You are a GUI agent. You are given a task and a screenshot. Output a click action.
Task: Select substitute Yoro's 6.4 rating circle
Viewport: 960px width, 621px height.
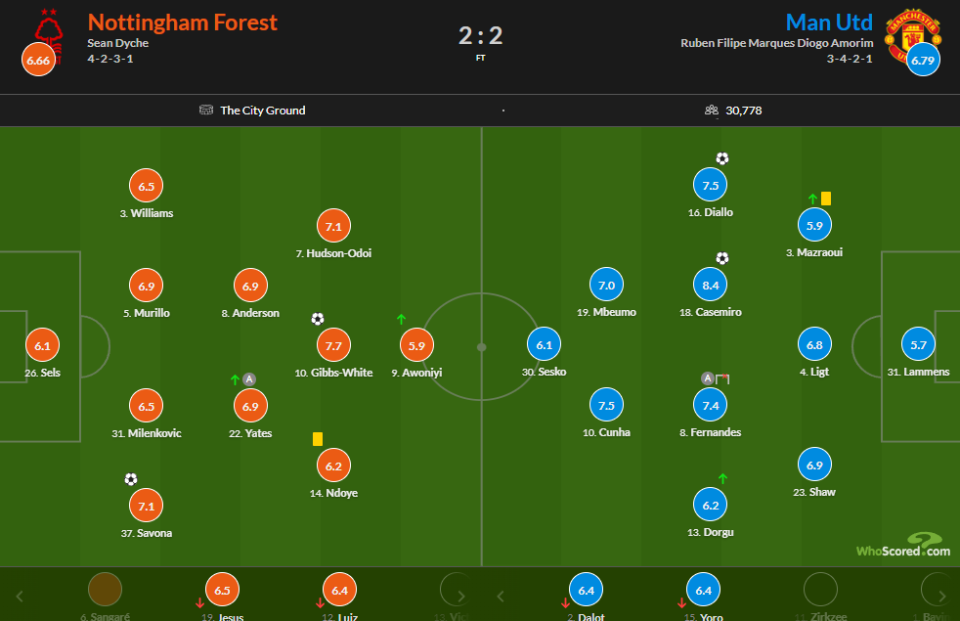click(x=703, y=591)
